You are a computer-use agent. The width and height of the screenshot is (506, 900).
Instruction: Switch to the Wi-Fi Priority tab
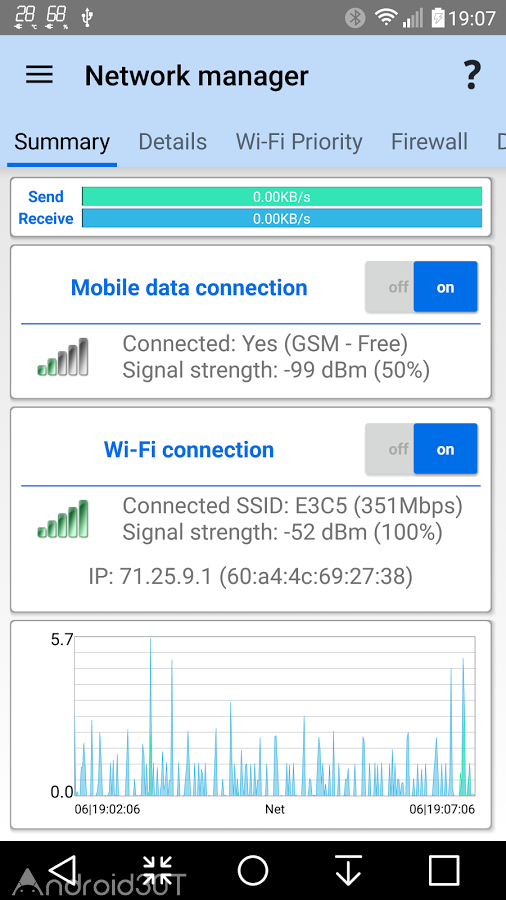pos(299,142)
